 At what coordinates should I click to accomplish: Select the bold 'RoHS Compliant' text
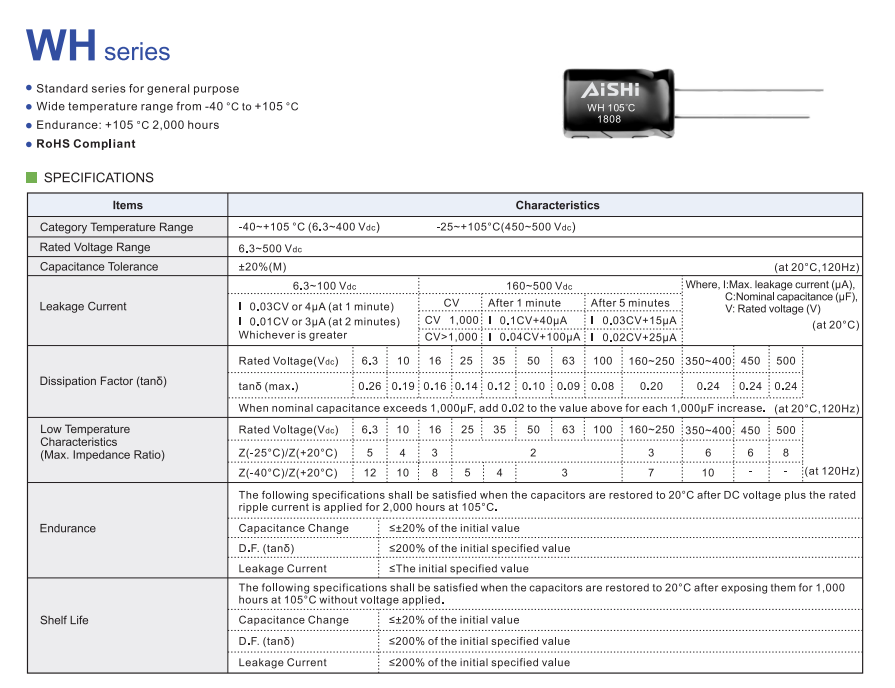[86, 144]
